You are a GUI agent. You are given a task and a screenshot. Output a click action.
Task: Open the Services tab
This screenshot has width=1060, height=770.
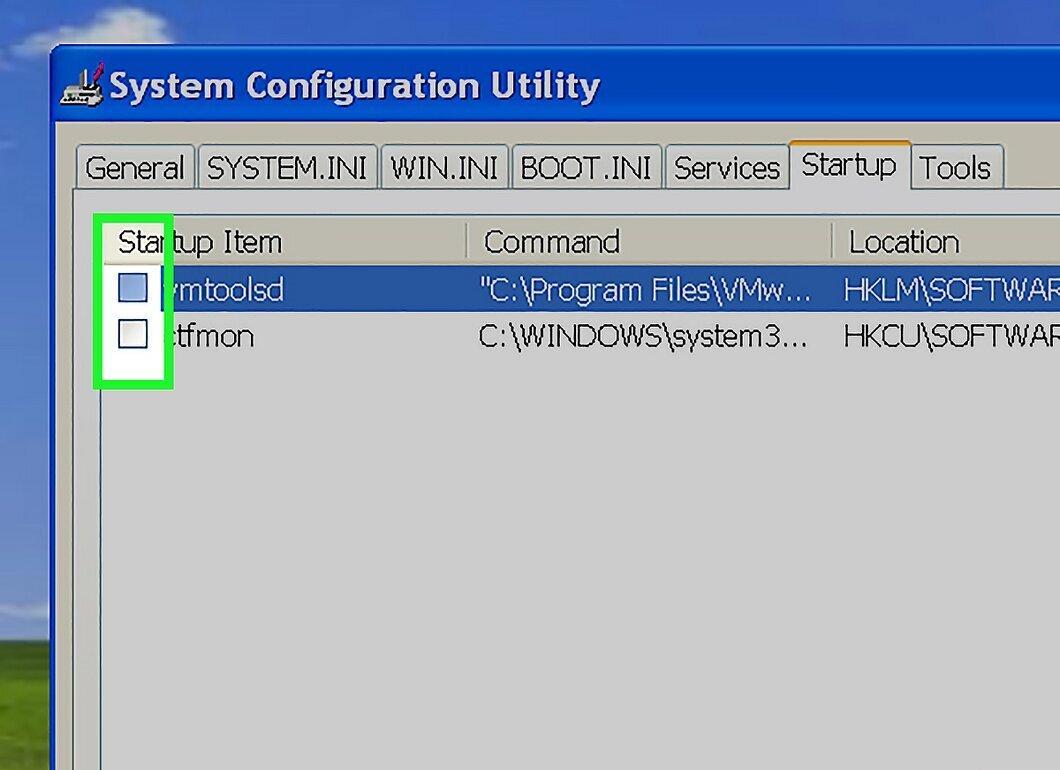pyautogui.click(x=727, y=167)
